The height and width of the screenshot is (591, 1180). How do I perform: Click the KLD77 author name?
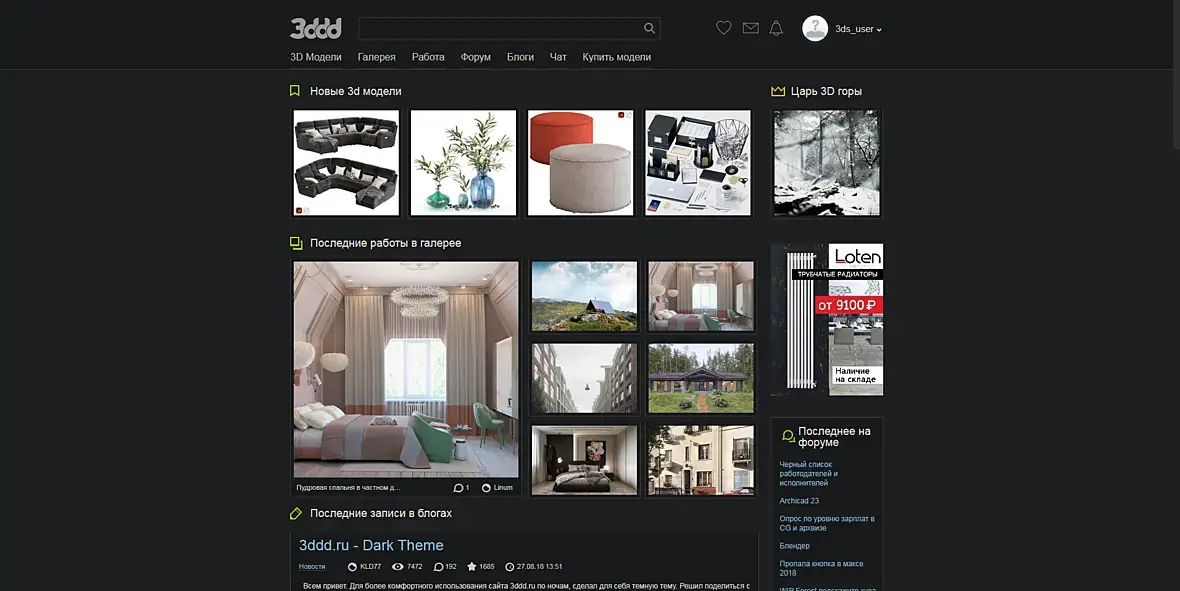(370, 567)
